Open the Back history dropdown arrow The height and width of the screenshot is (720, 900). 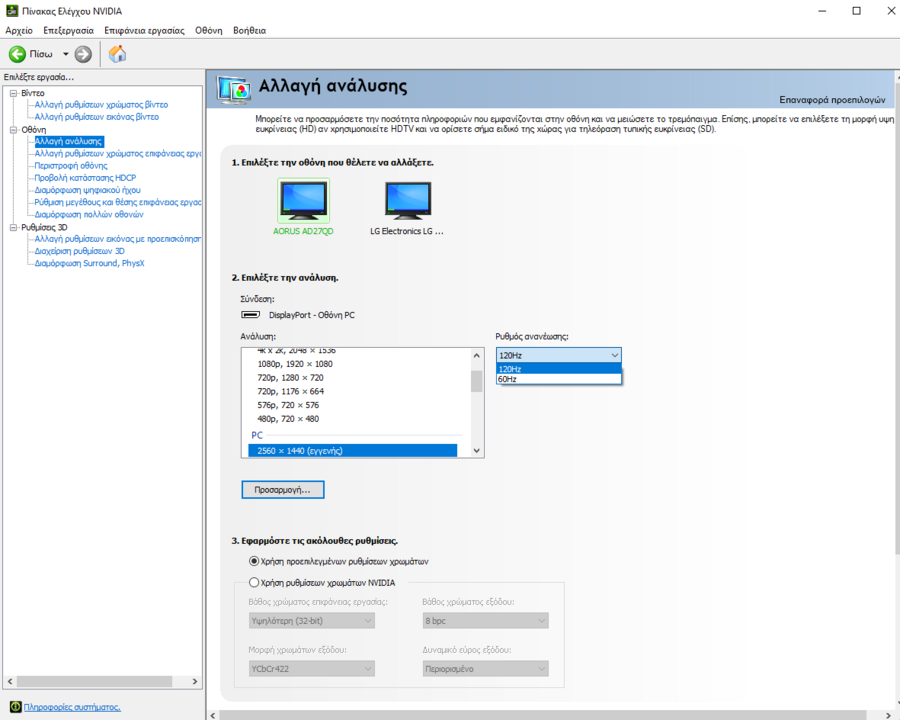65,54
